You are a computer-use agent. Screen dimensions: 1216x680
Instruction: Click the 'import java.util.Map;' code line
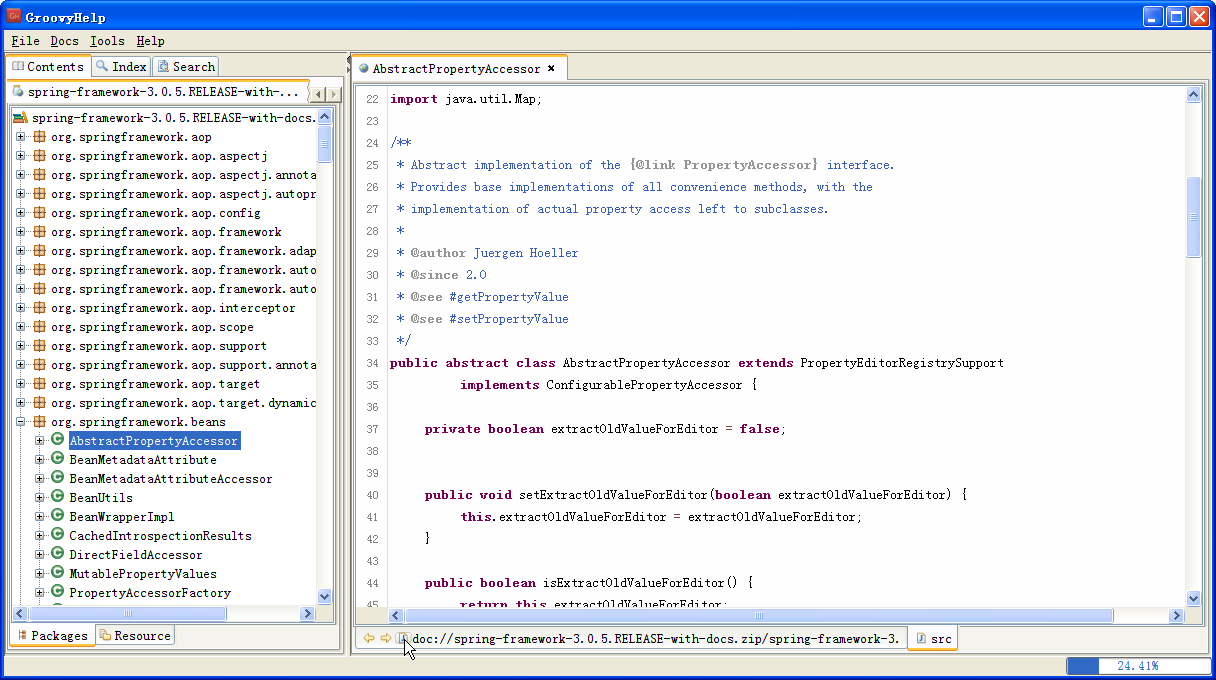(466, 99)
